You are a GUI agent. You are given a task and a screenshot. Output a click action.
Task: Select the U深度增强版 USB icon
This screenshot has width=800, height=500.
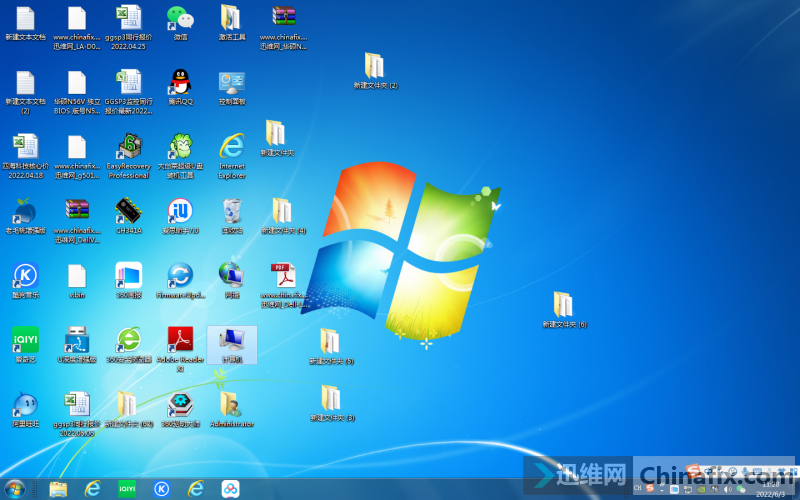pyautogui.click(x=77, y=344)
